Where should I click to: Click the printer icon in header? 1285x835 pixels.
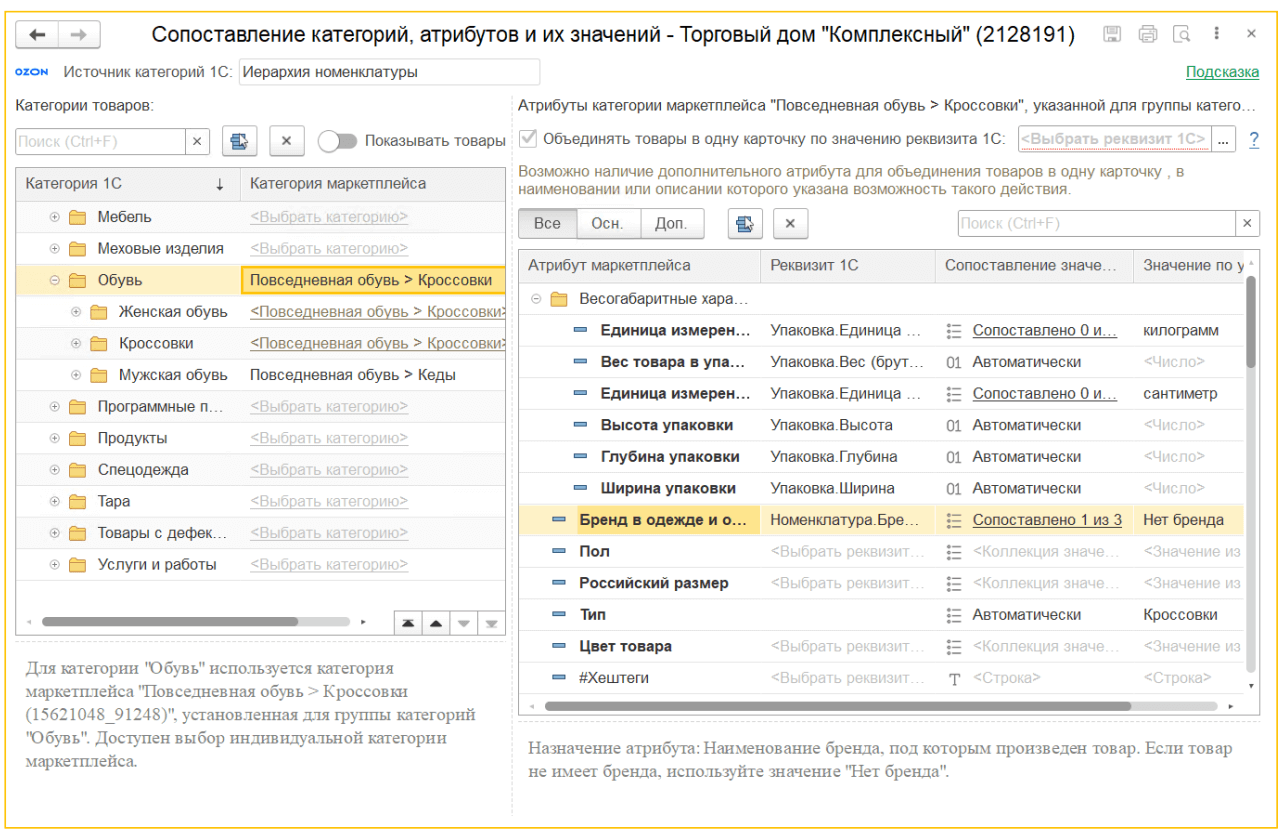click(1147, 35)
